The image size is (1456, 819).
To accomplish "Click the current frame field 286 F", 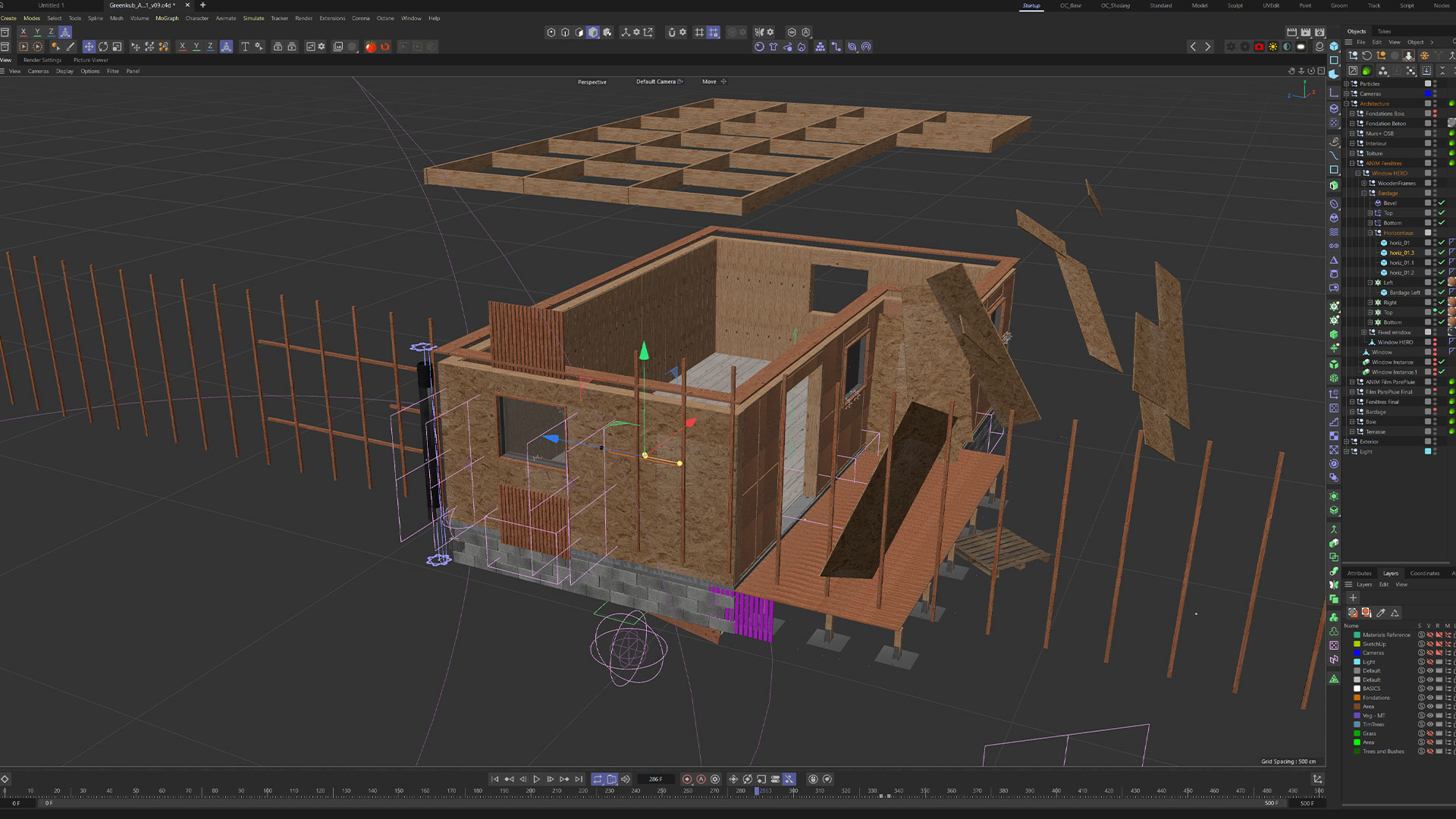I will (655, 780).
